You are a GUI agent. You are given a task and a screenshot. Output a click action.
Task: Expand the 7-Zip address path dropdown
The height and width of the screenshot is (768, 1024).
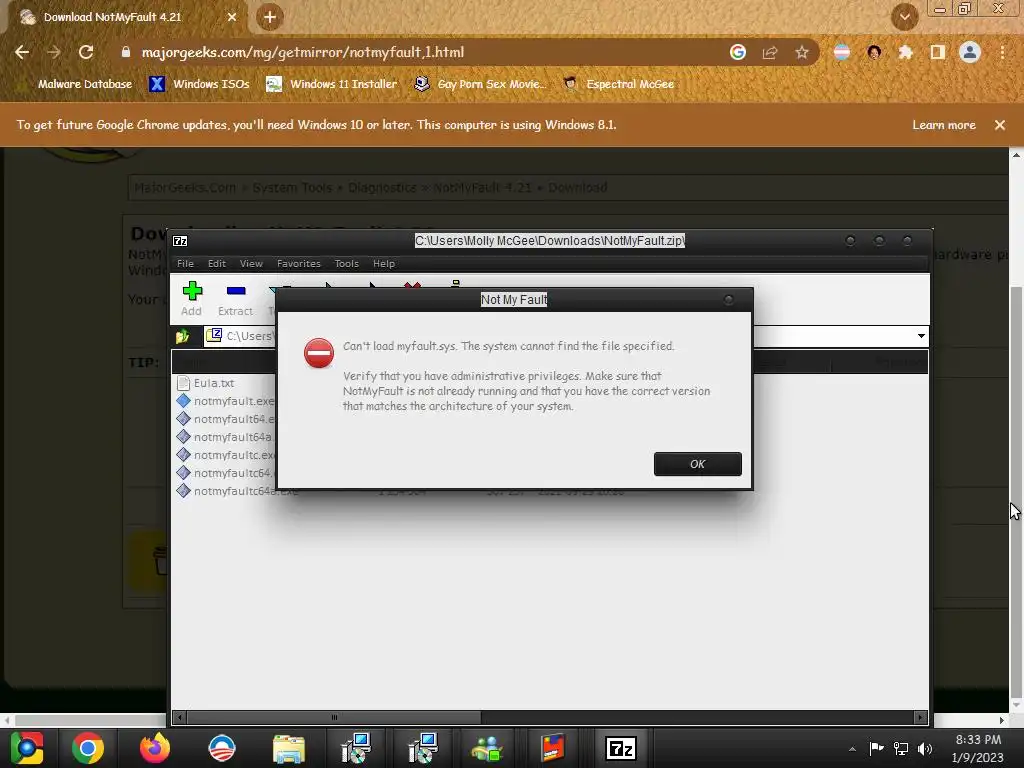pyautogui.click(x=921, y=336)
